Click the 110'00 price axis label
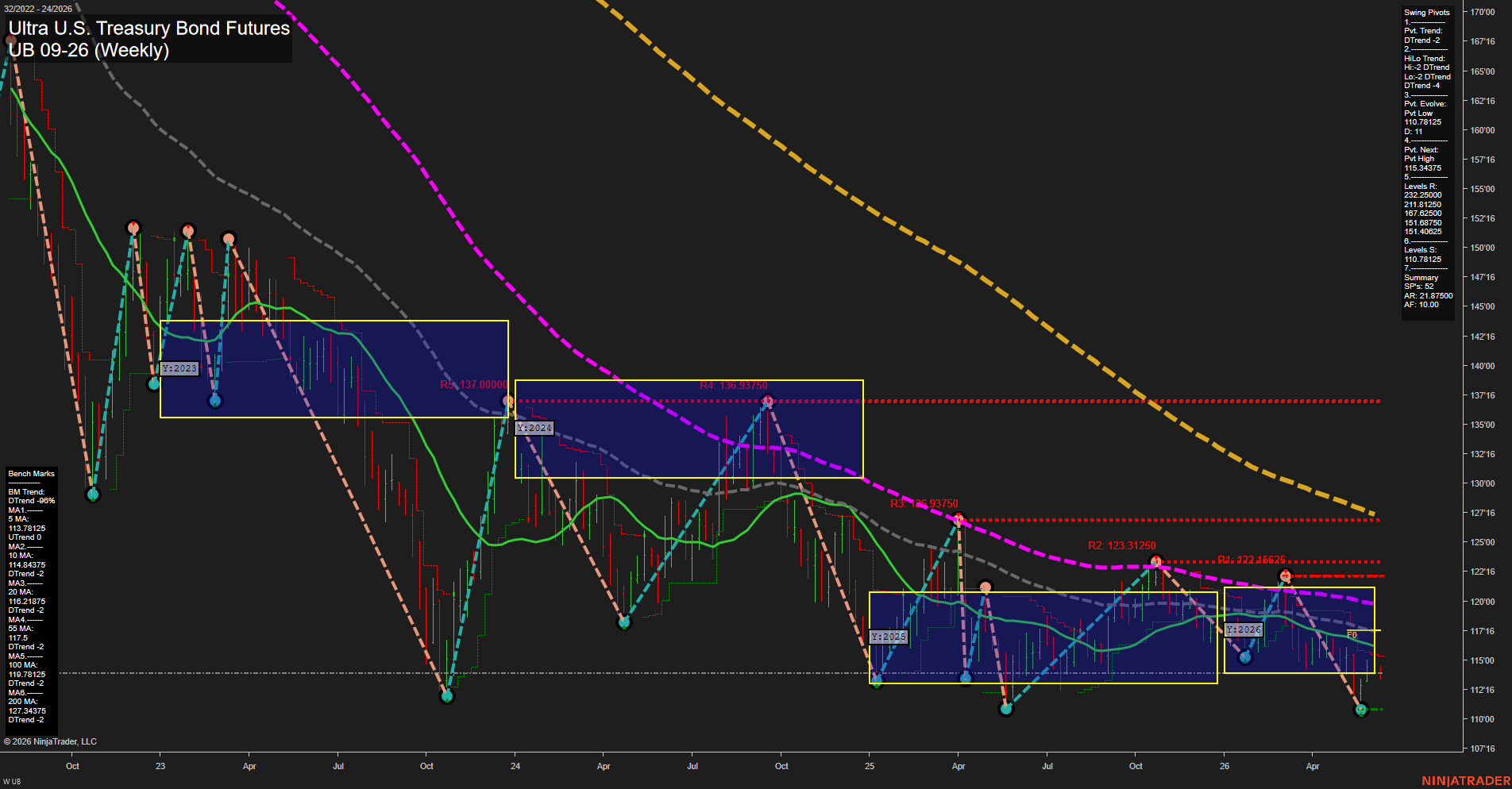Image resolution: width=1512 pixels, height=789 pixels. (x=1482, y=719)
